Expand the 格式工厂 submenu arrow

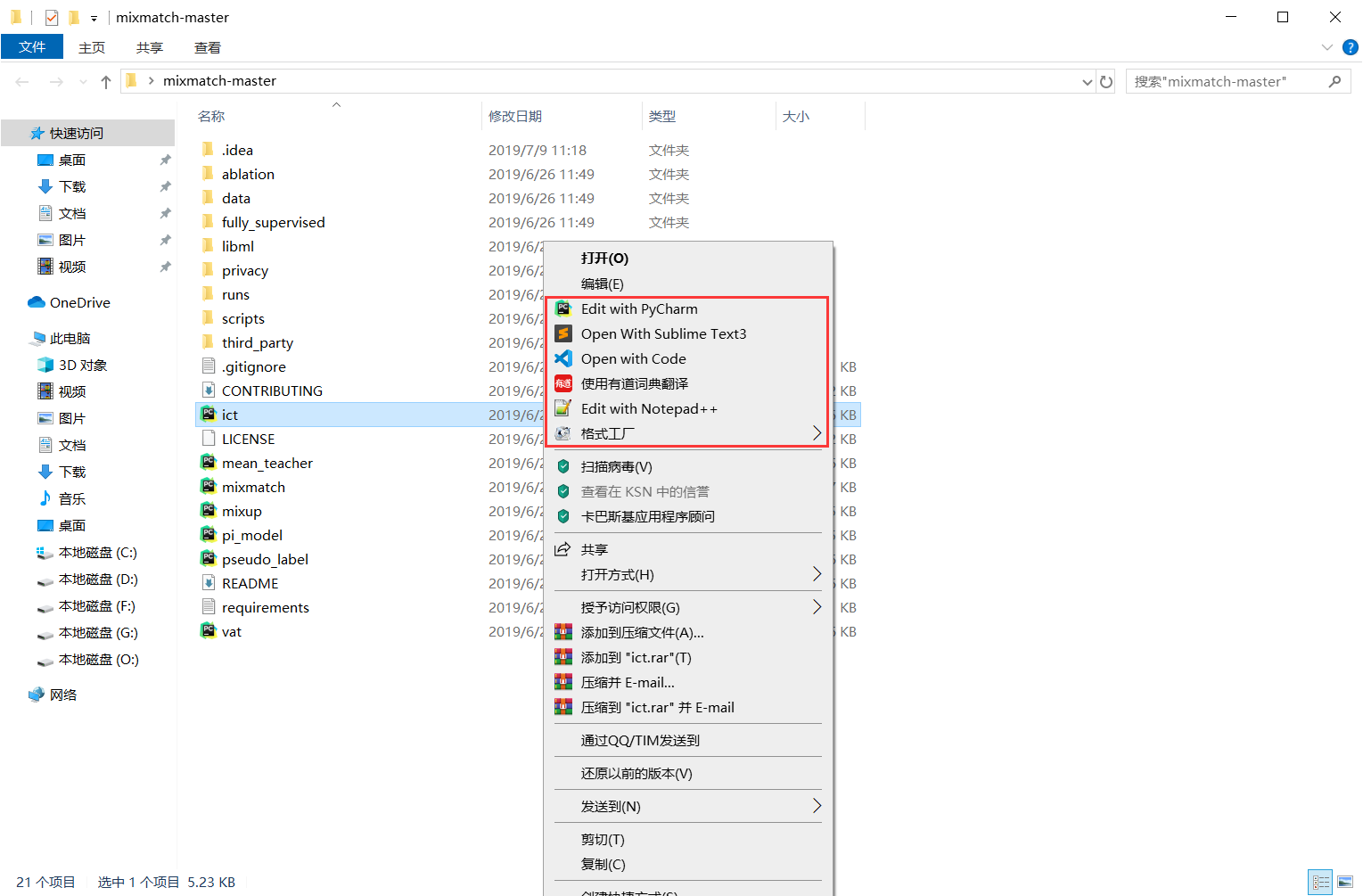pos(817,433)
